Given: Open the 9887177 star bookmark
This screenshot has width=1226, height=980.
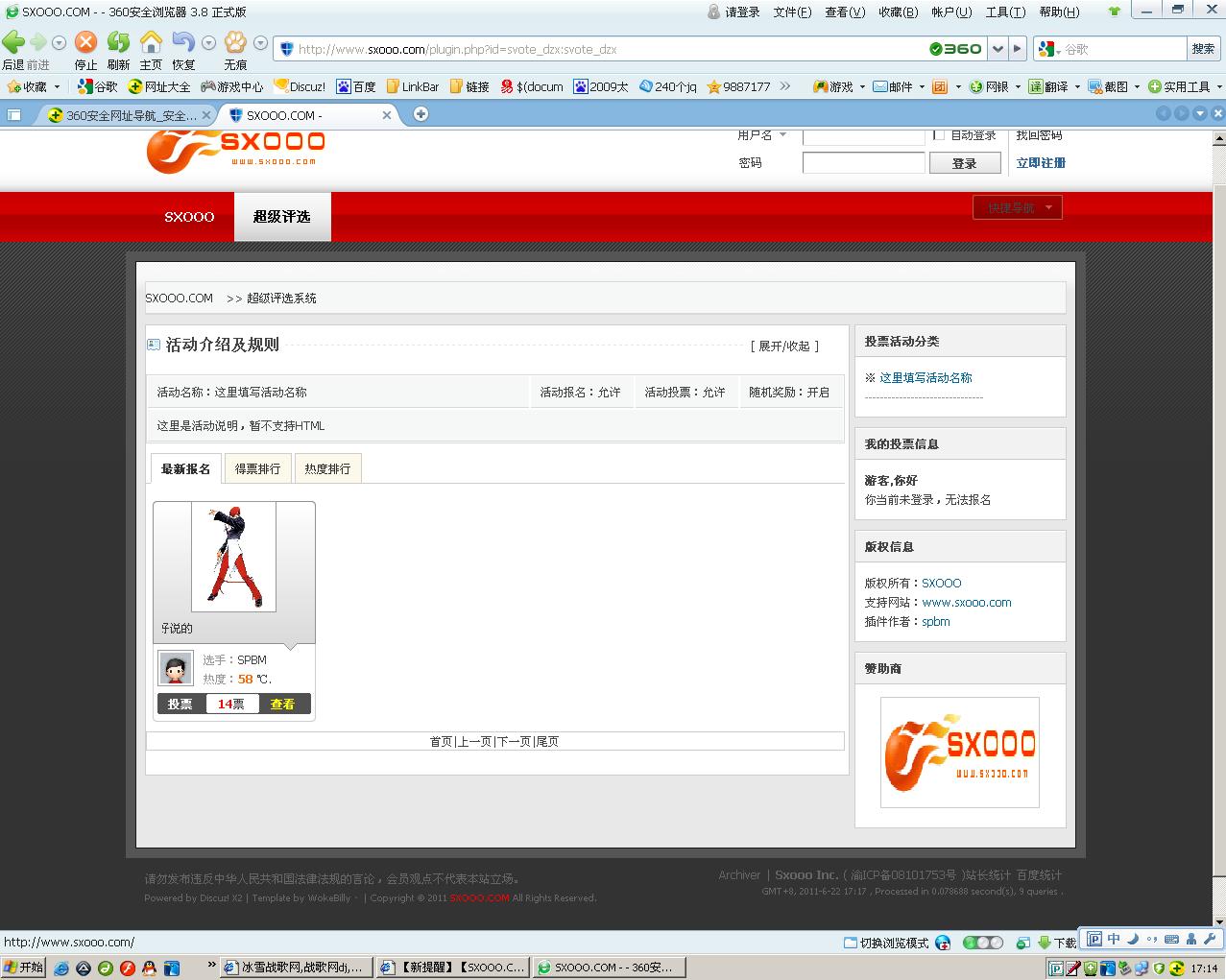Looking at the screenshot, I should coord(739,86).
